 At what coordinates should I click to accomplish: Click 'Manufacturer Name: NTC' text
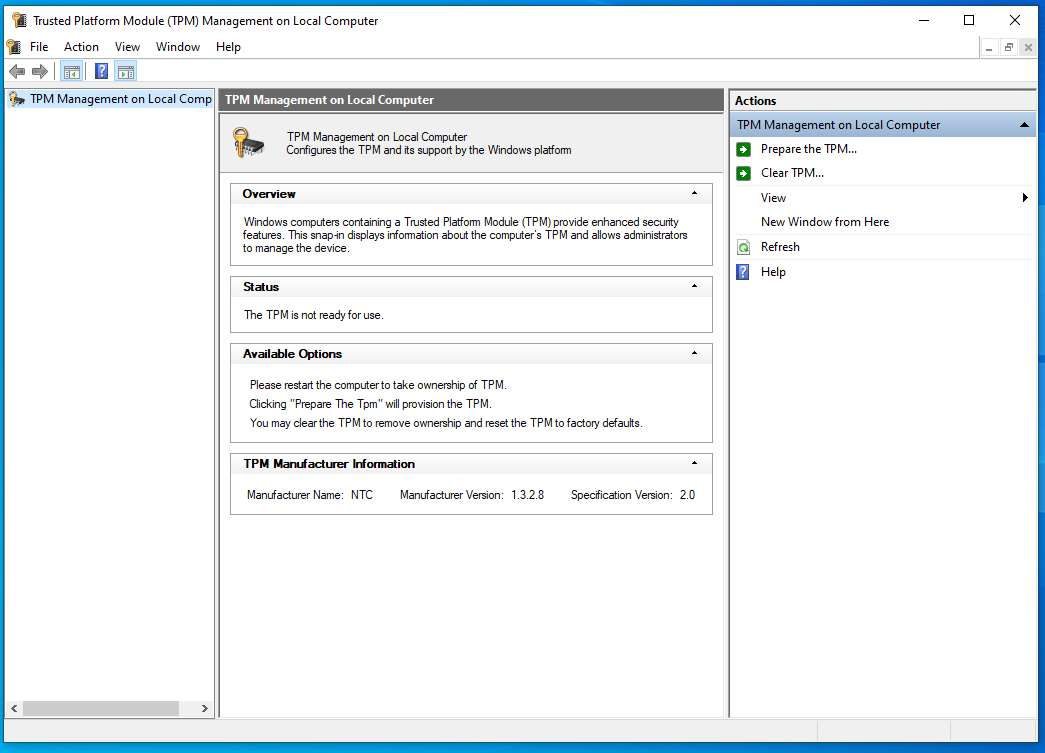coord(310,495)
